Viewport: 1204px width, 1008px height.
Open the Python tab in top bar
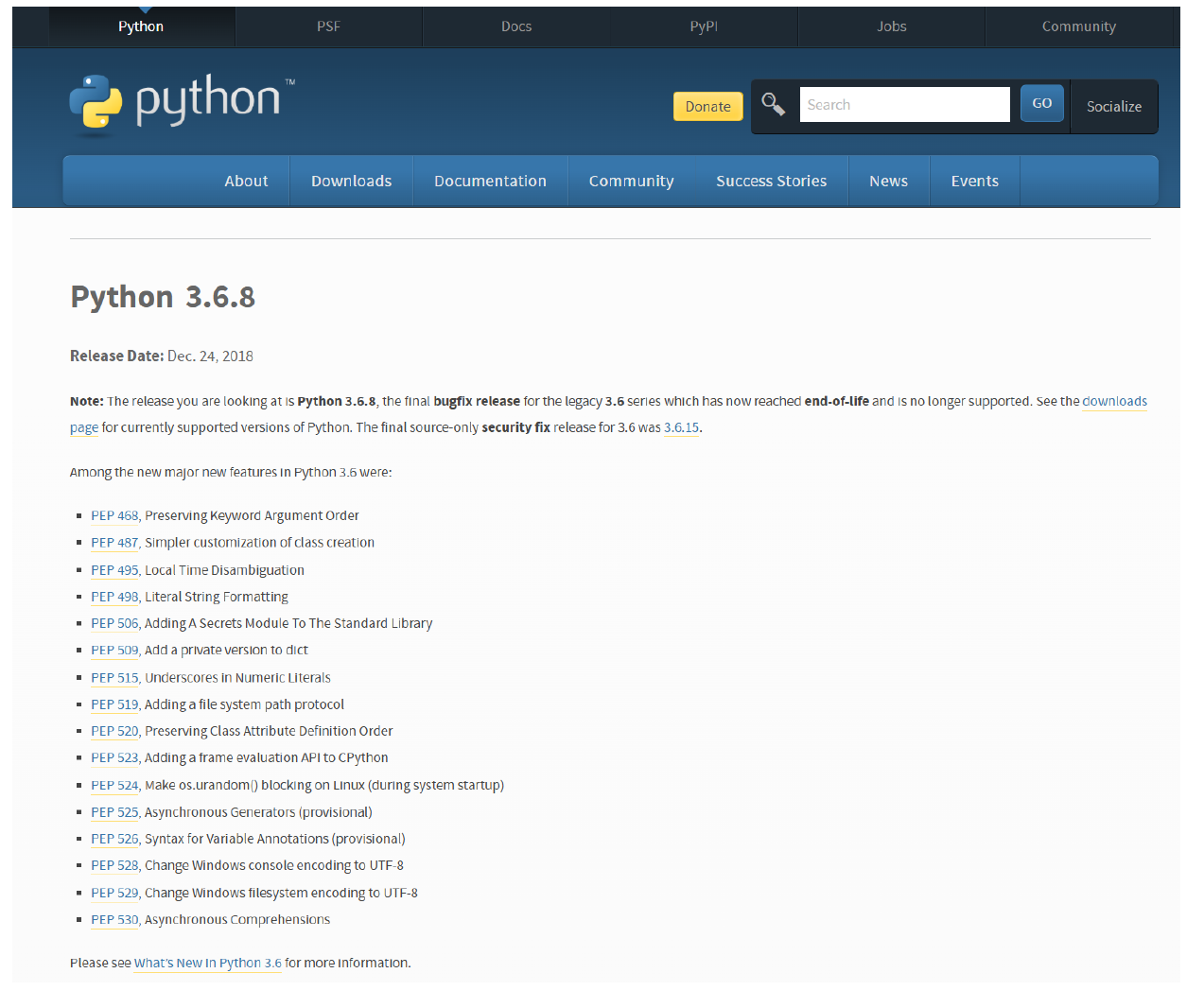141,26
